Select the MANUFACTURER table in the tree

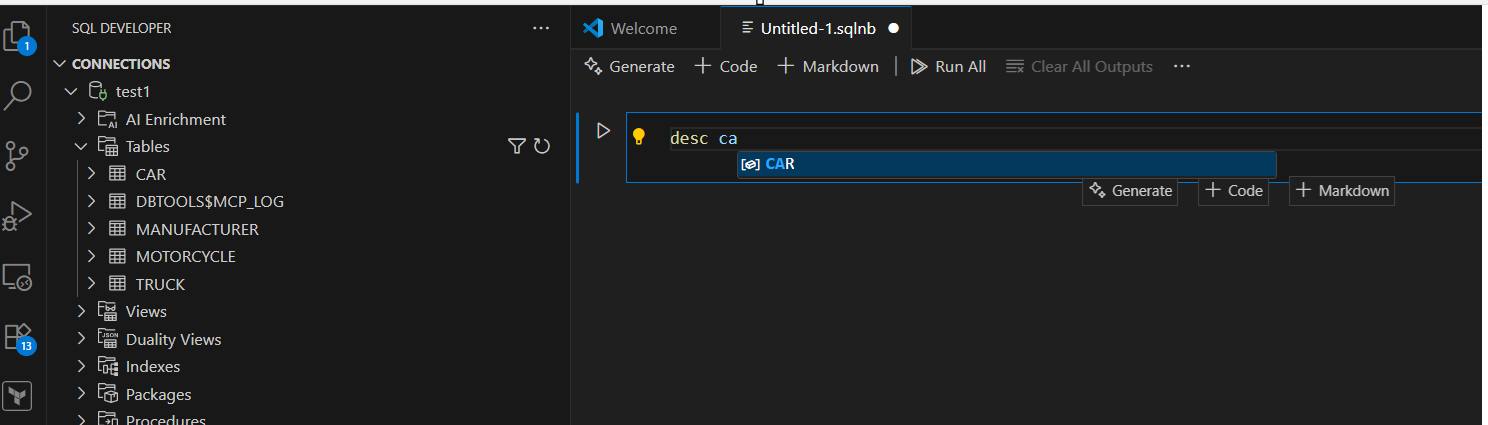point(197,229)
